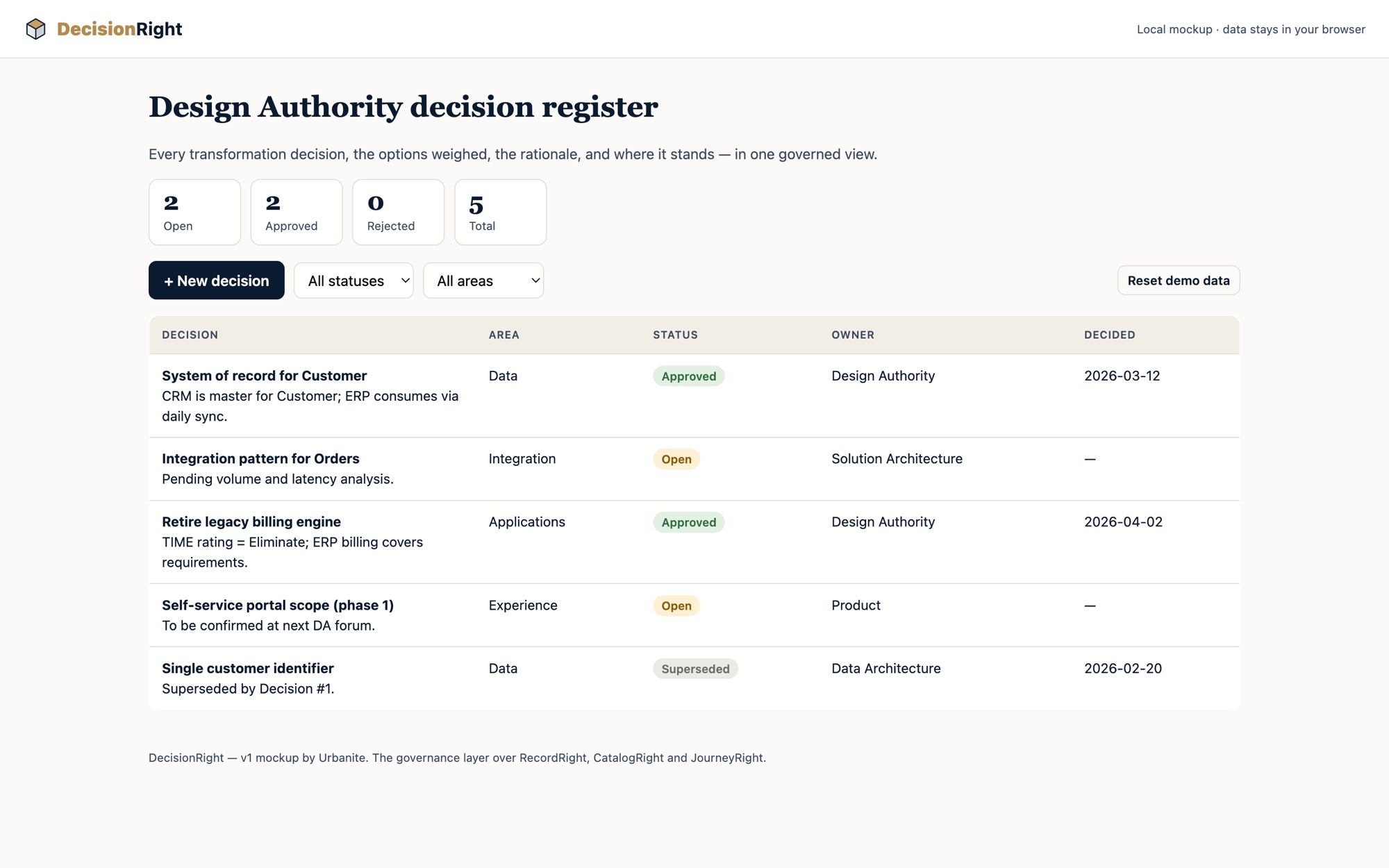Click the Applications area cell
1389x868 pixels.
(527, 521)
